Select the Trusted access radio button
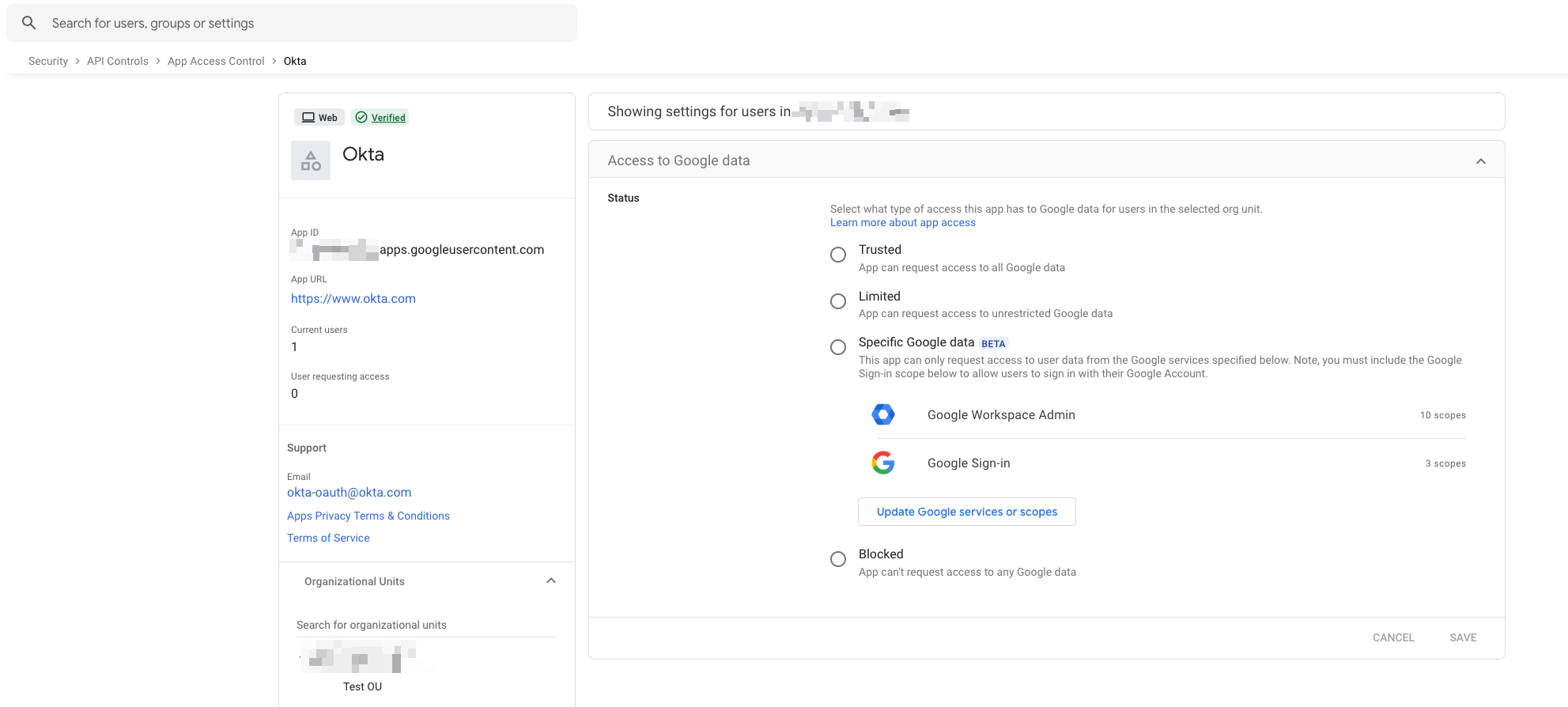The image size is (1568, 707). pyautogui.click(x=838, y=255)
